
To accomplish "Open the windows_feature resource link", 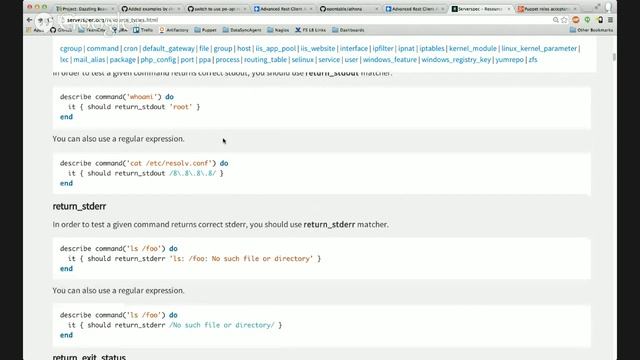I will point(390,59).
